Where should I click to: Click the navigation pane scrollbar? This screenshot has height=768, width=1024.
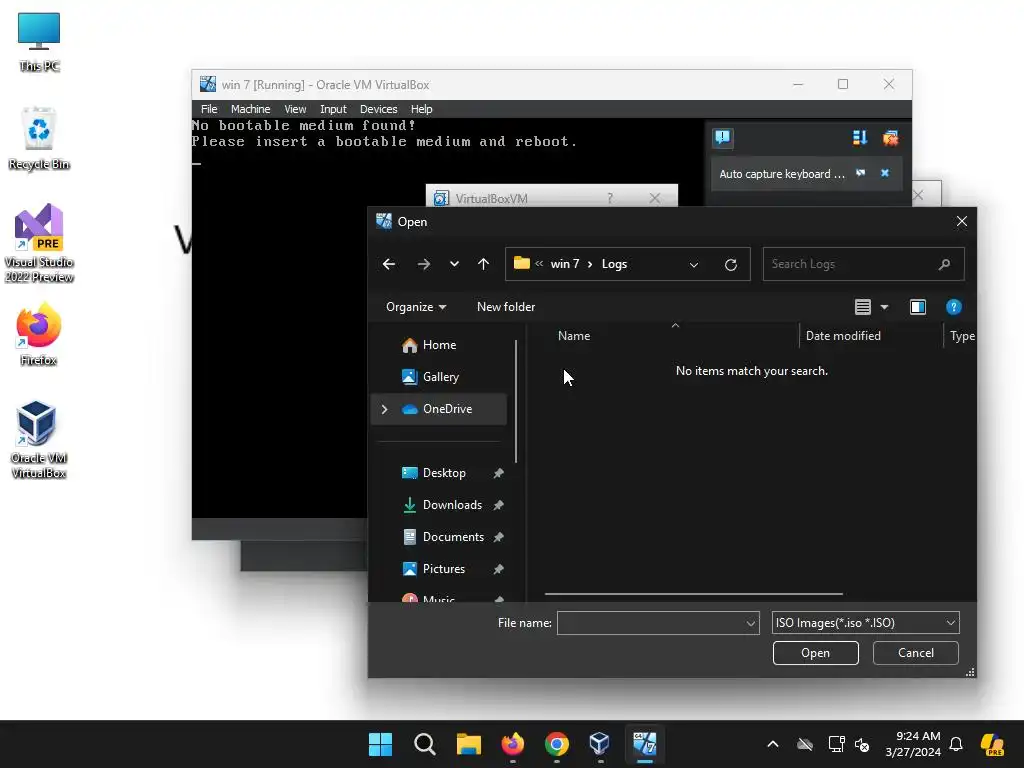tap(516, 401)
